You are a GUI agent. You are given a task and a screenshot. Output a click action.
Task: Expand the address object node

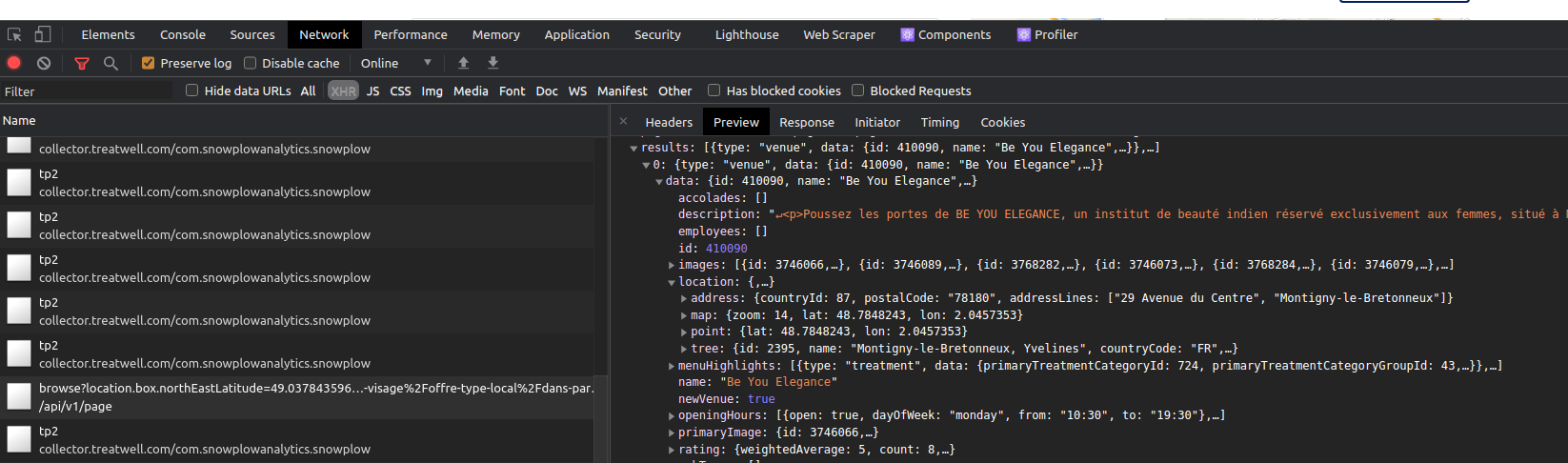(x=684, y=298)
